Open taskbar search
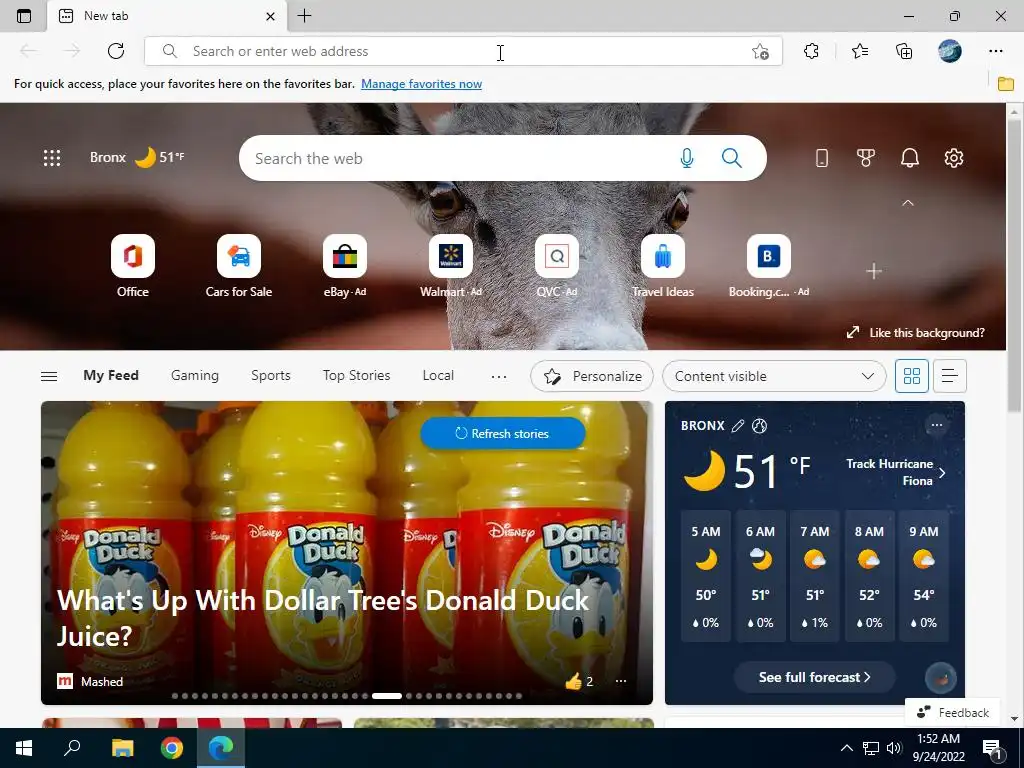This screenshot has height=768, width=1024. point(72,748)
